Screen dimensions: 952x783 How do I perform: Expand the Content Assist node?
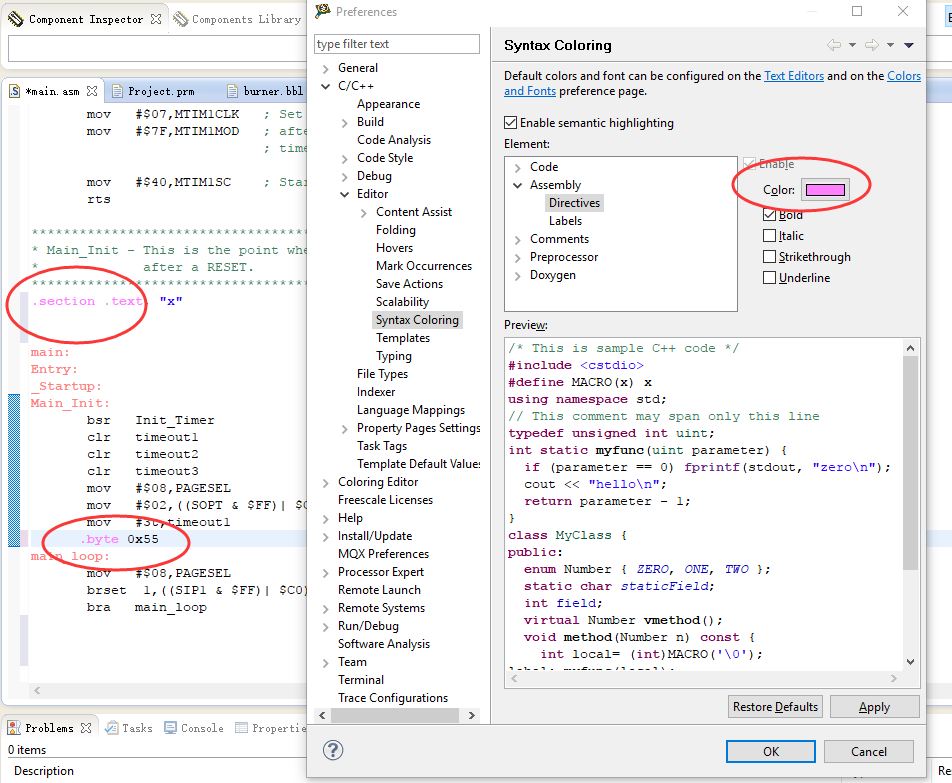click(x=364, y=212)
